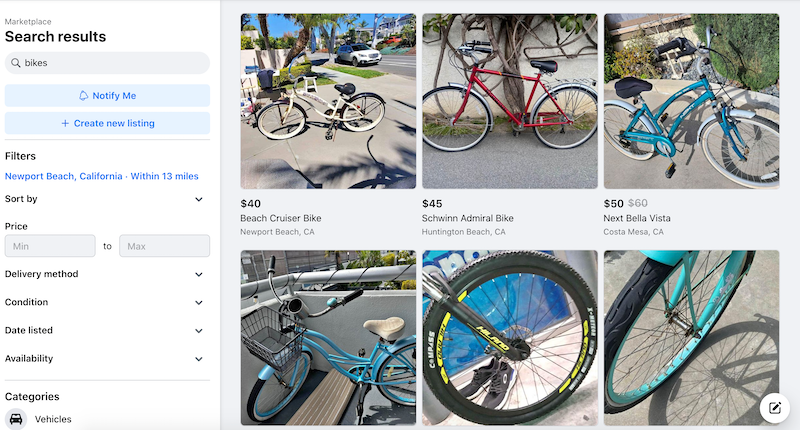Click the Min price field
Image resolution: width=800 pixels, height=430 pixels.
click(x=50, y=246)
